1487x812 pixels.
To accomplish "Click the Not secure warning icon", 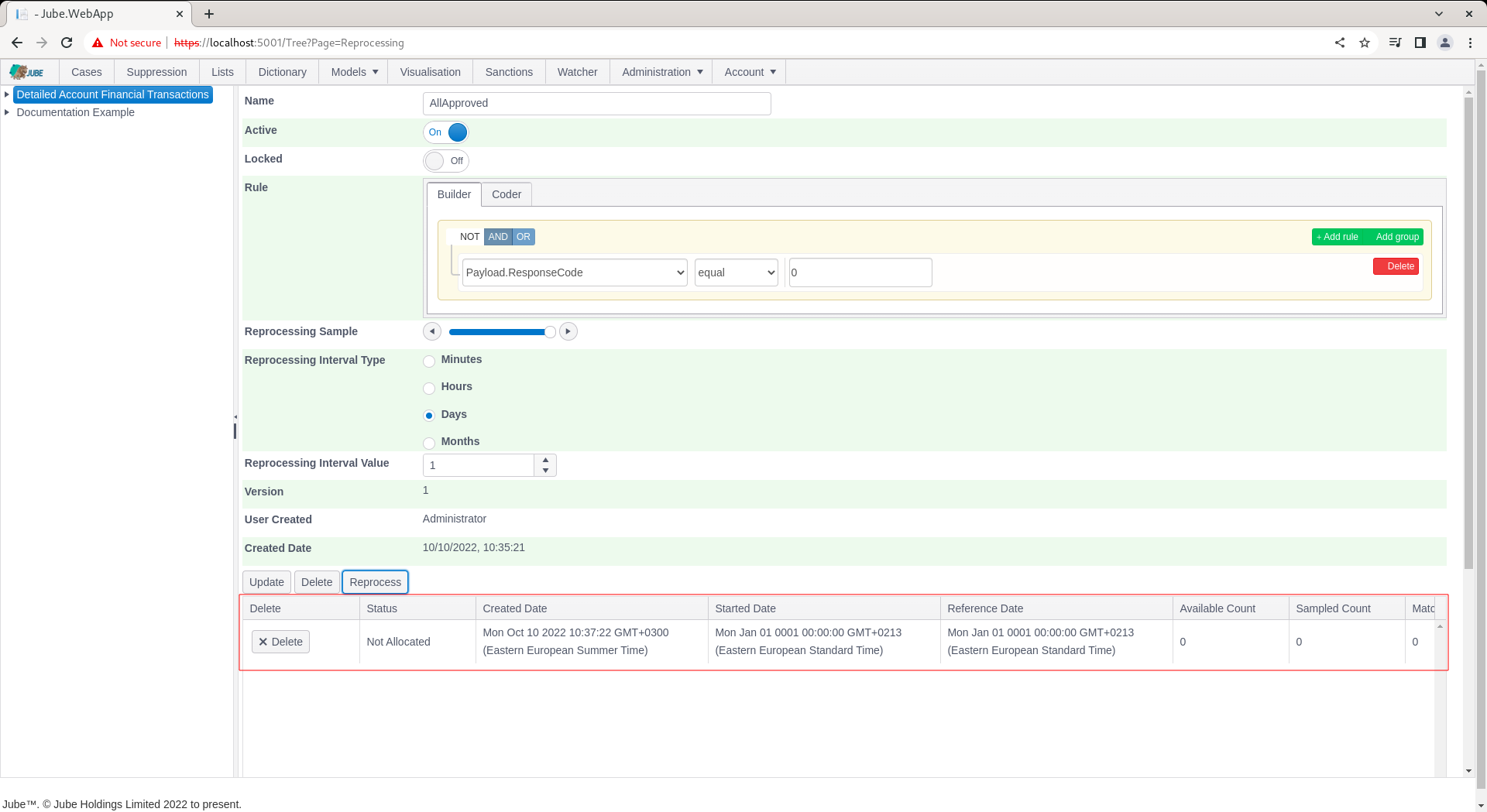I will pyautogui.click(x=98, y=43).
